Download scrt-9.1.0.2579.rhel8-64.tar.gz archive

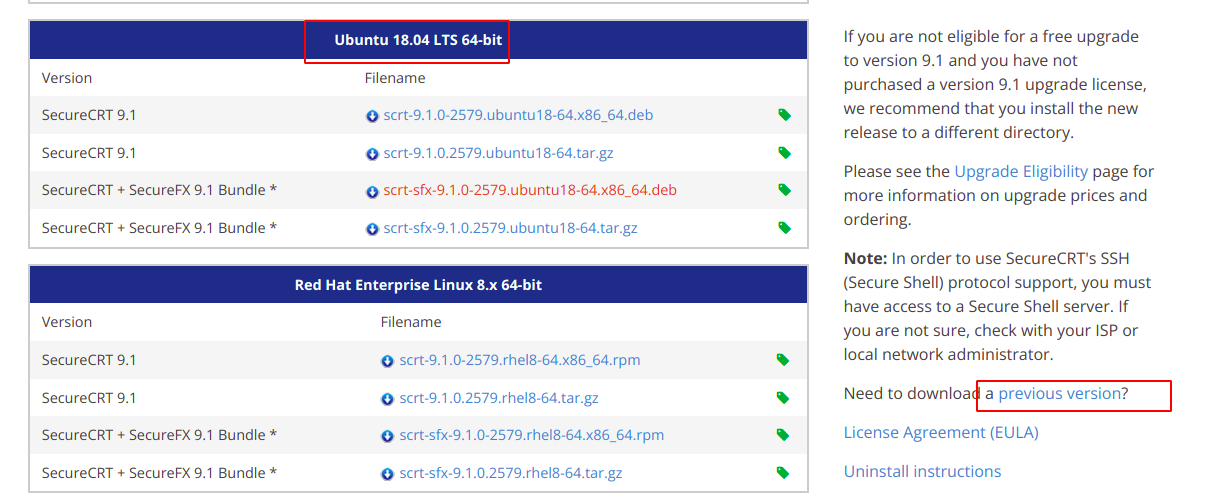(499, 398)
